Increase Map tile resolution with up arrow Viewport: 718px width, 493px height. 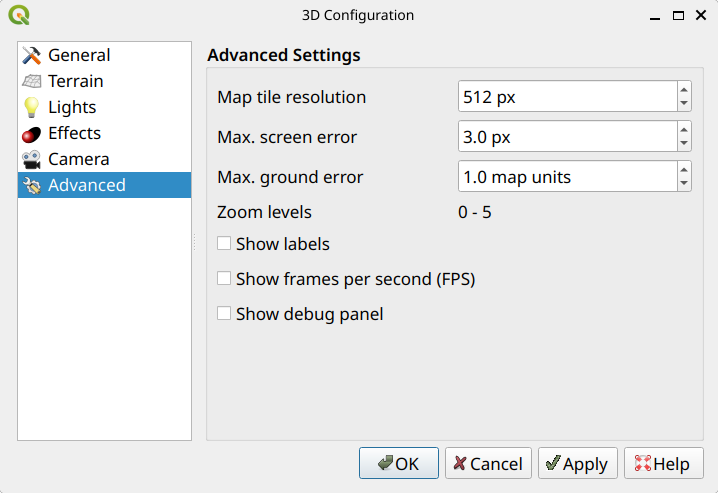(684, 89)
